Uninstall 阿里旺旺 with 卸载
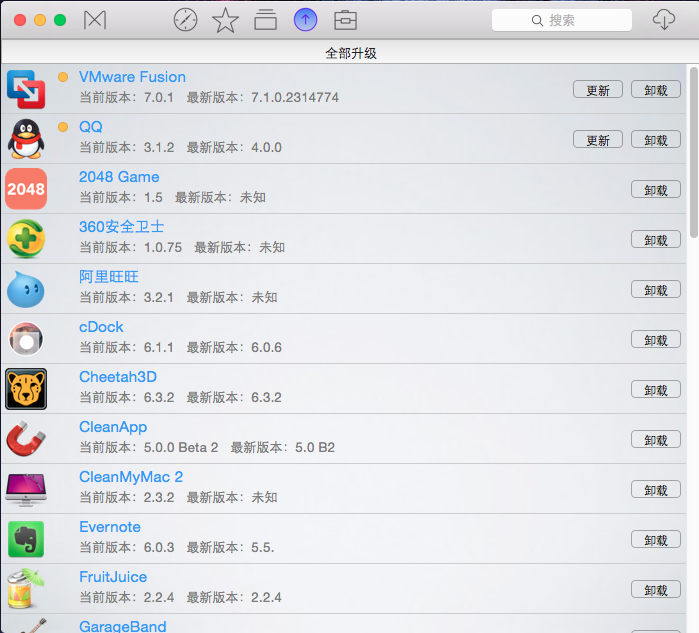 656,289
